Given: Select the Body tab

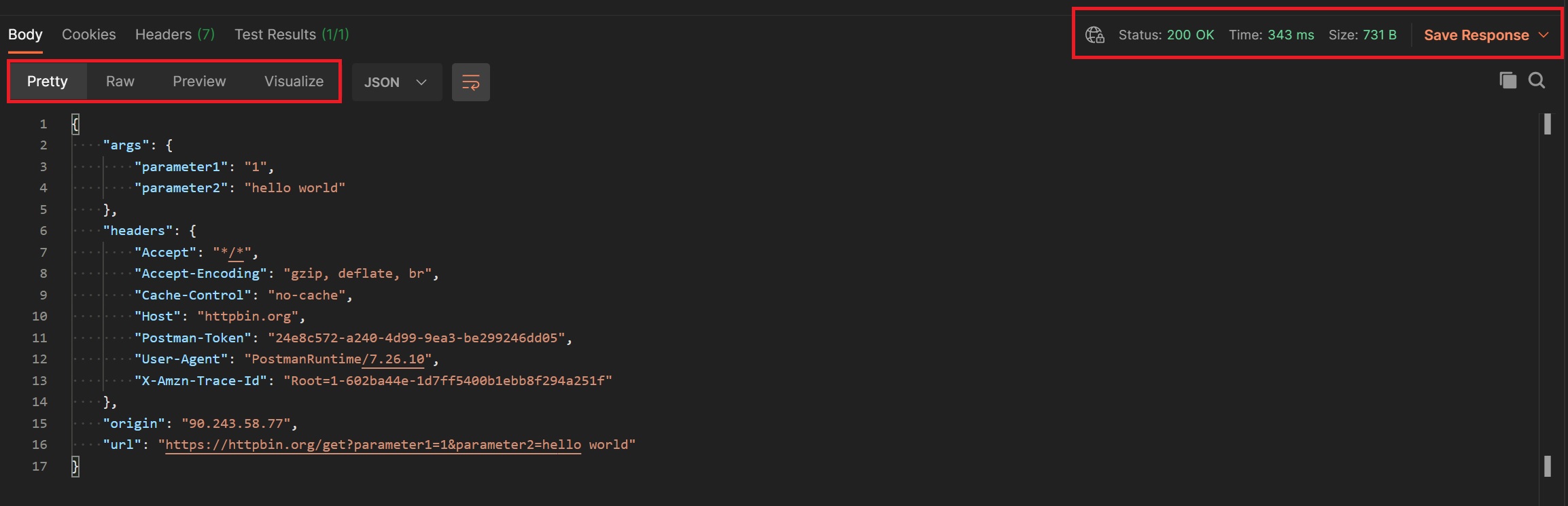Looking at the screenshot, I should [25, 35].
